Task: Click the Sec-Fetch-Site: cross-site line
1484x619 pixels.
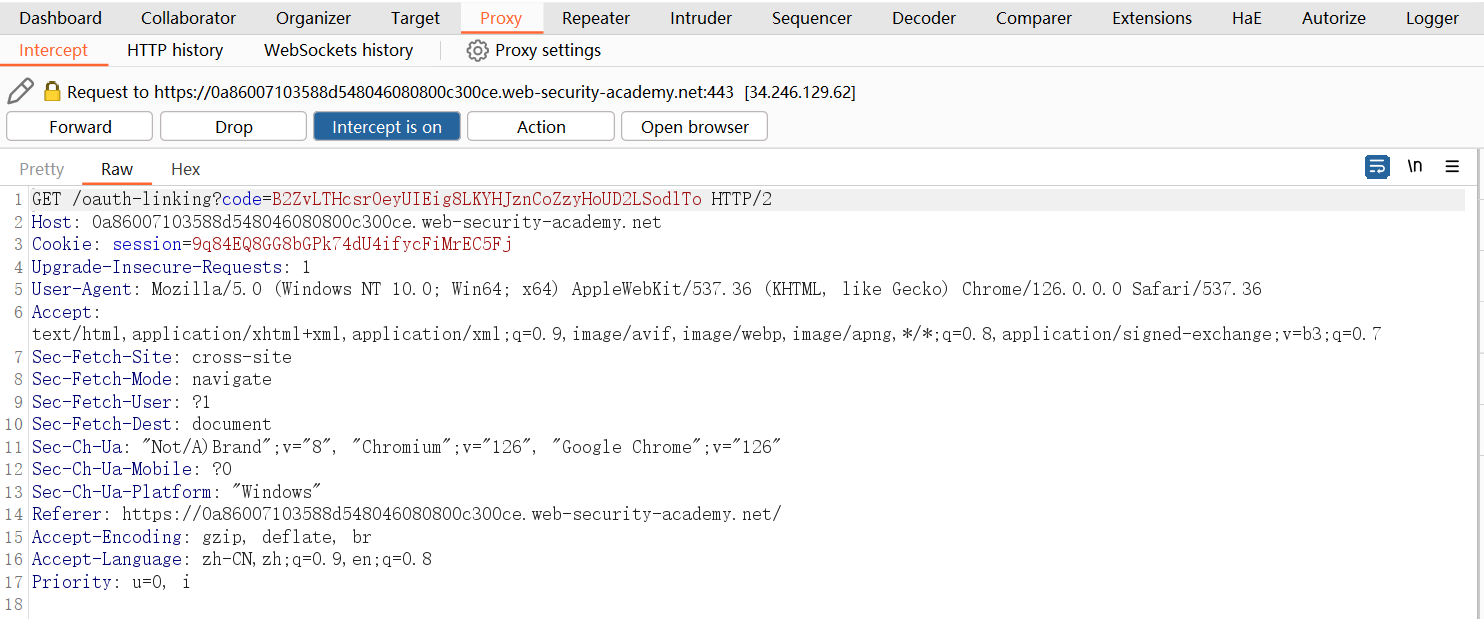Action: pos(161,357)
